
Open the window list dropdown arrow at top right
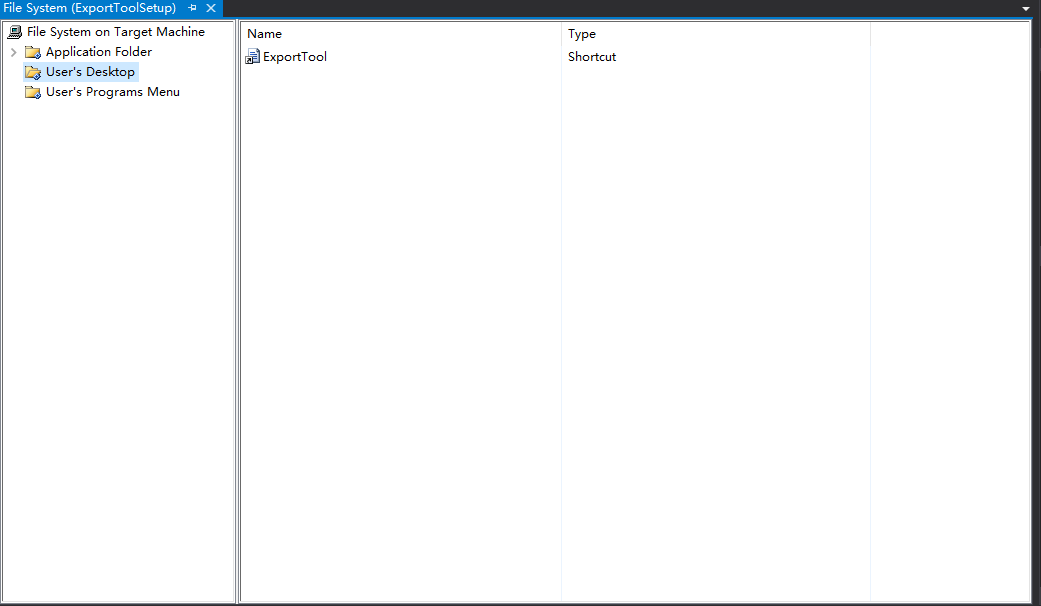coord(1025,9)
